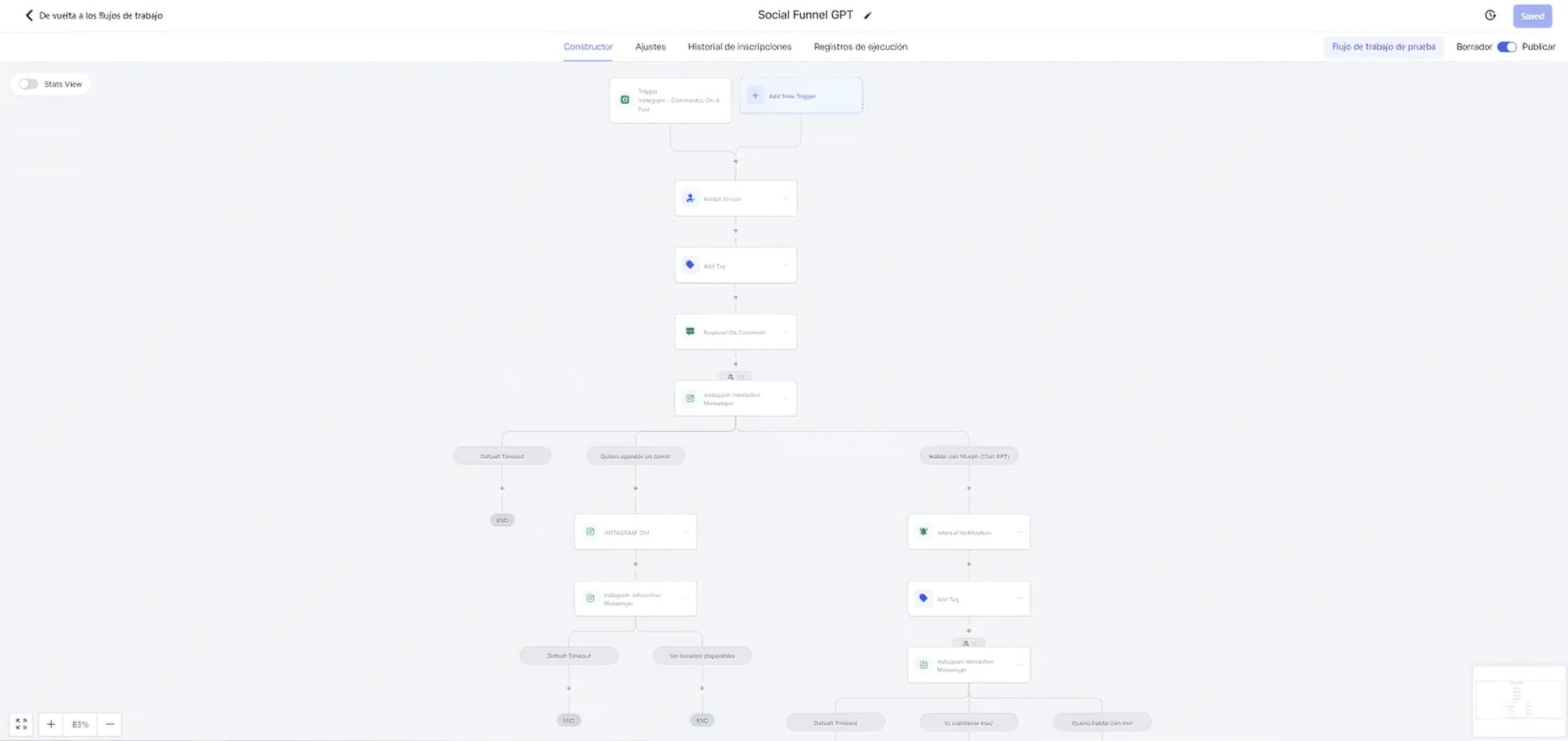The image size is (1568, 741).
Task: Click the Assign to user node icon
Action: point(690,199)
